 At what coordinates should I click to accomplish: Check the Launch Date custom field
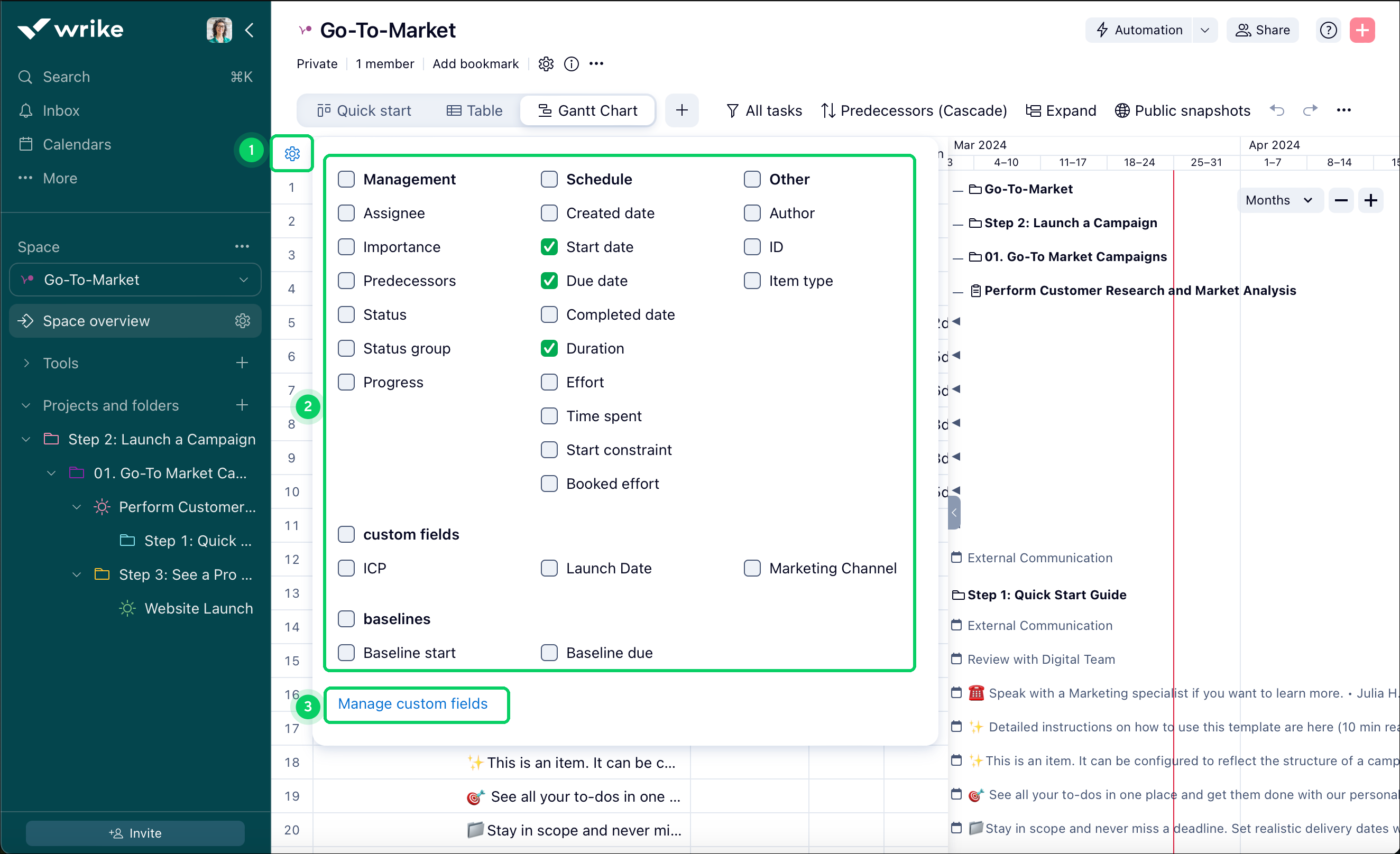[549, 568]
